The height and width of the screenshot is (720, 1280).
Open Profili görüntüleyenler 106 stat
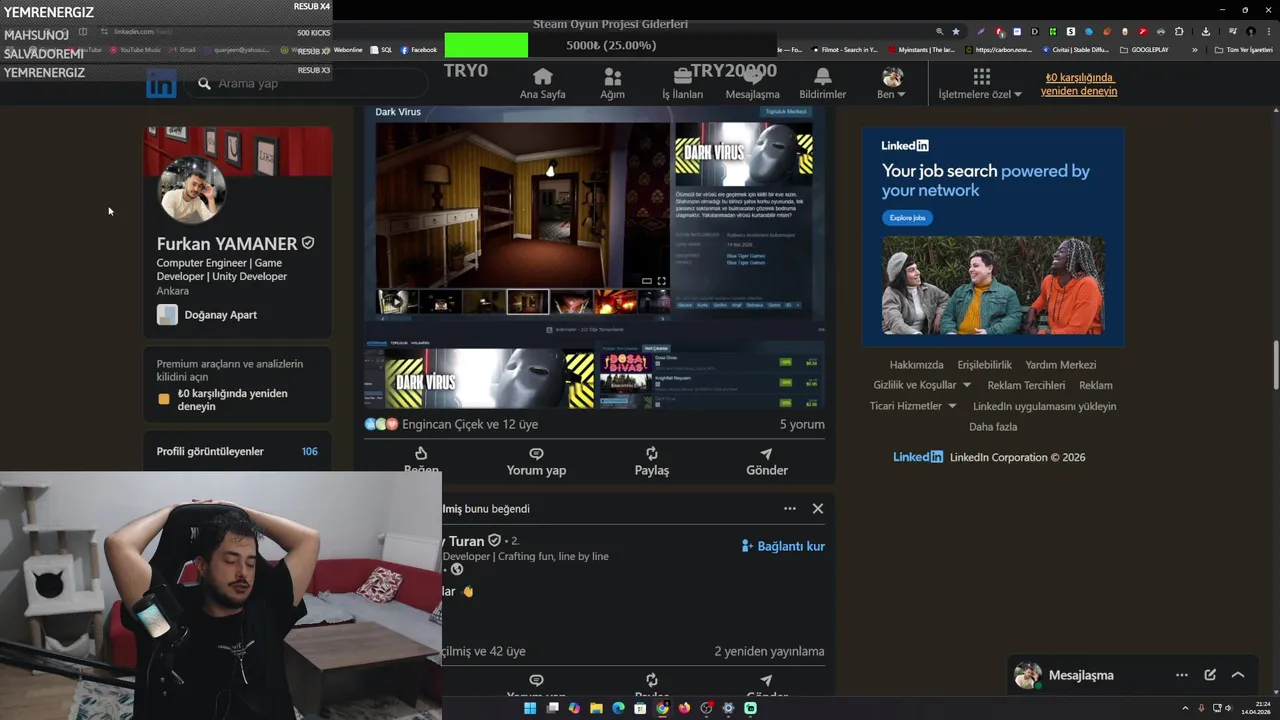(237, 451)
